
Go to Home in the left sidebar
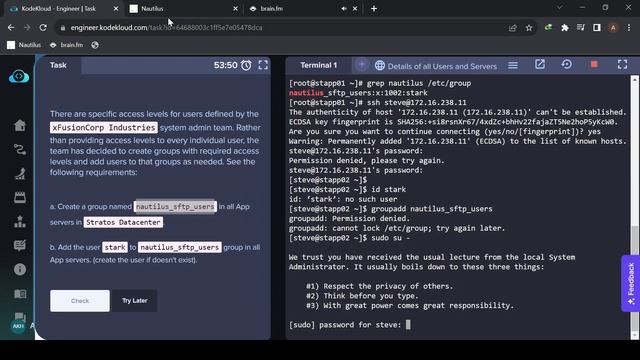pyautogui.click(x=20, y=125)
